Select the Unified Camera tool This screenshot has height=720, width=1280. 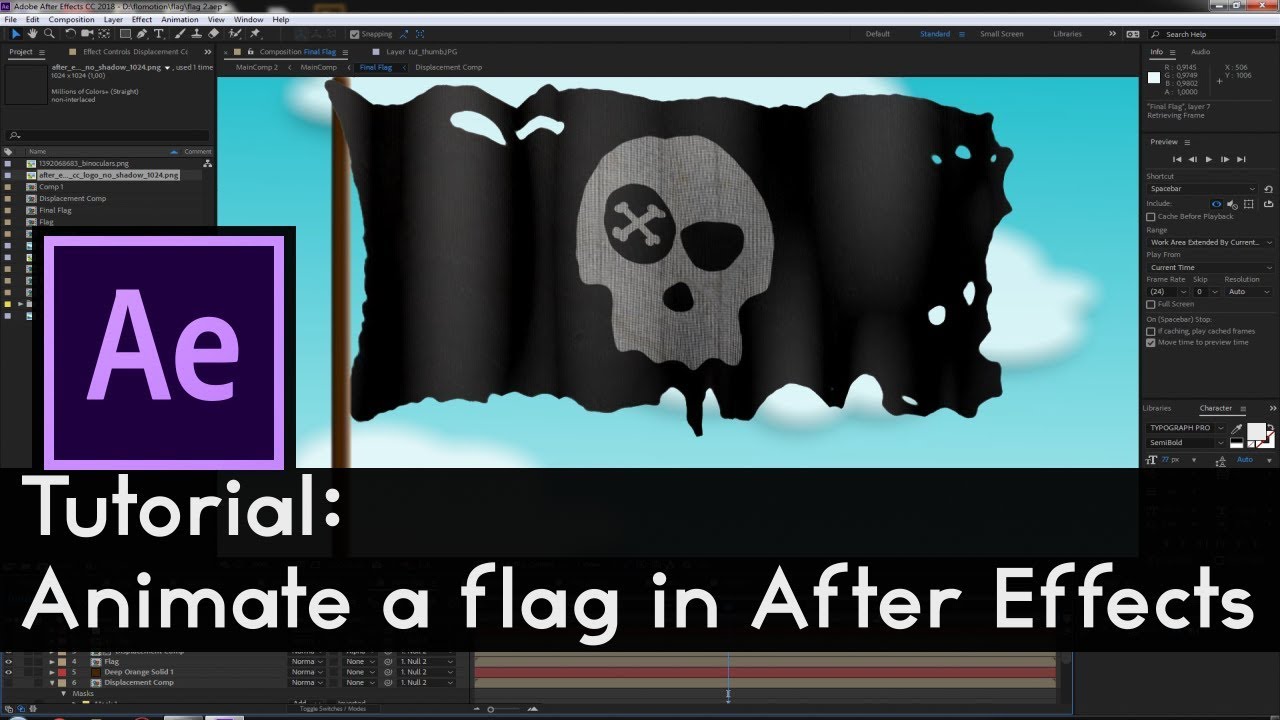coord(85,33)
